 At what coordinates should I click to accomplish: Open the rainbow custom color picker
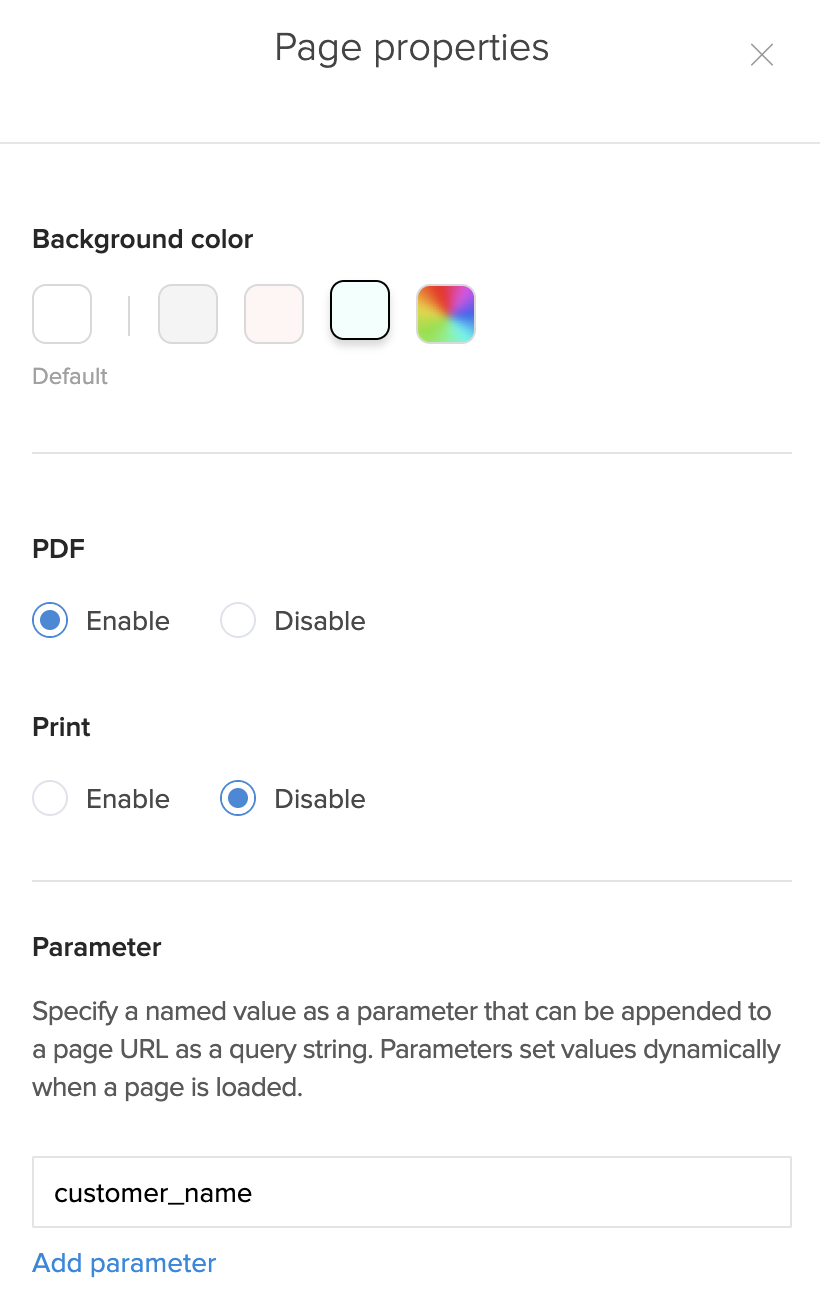click(446, 314)
